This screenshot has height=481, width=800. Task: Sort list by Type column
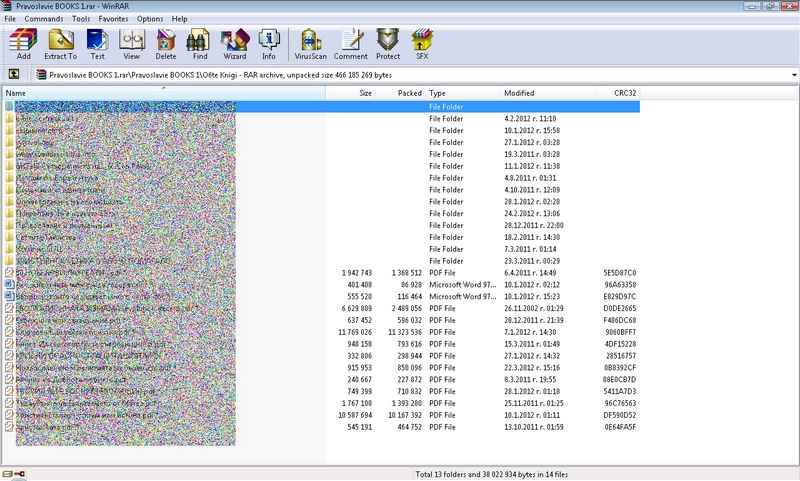click(x=463, y=93)
